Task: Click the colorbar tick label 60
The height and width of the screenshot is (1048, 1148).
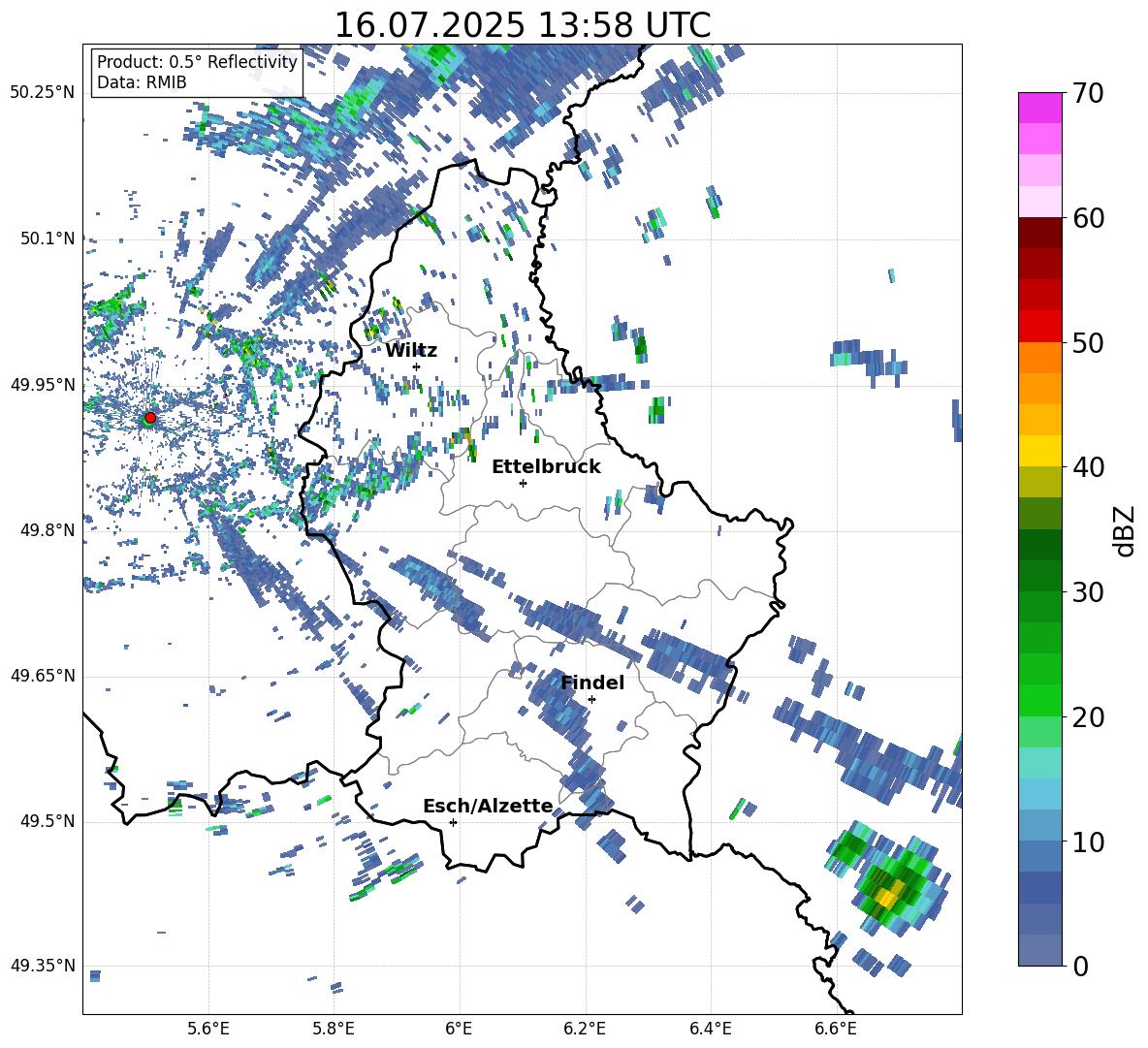Action: (1087, 218)
